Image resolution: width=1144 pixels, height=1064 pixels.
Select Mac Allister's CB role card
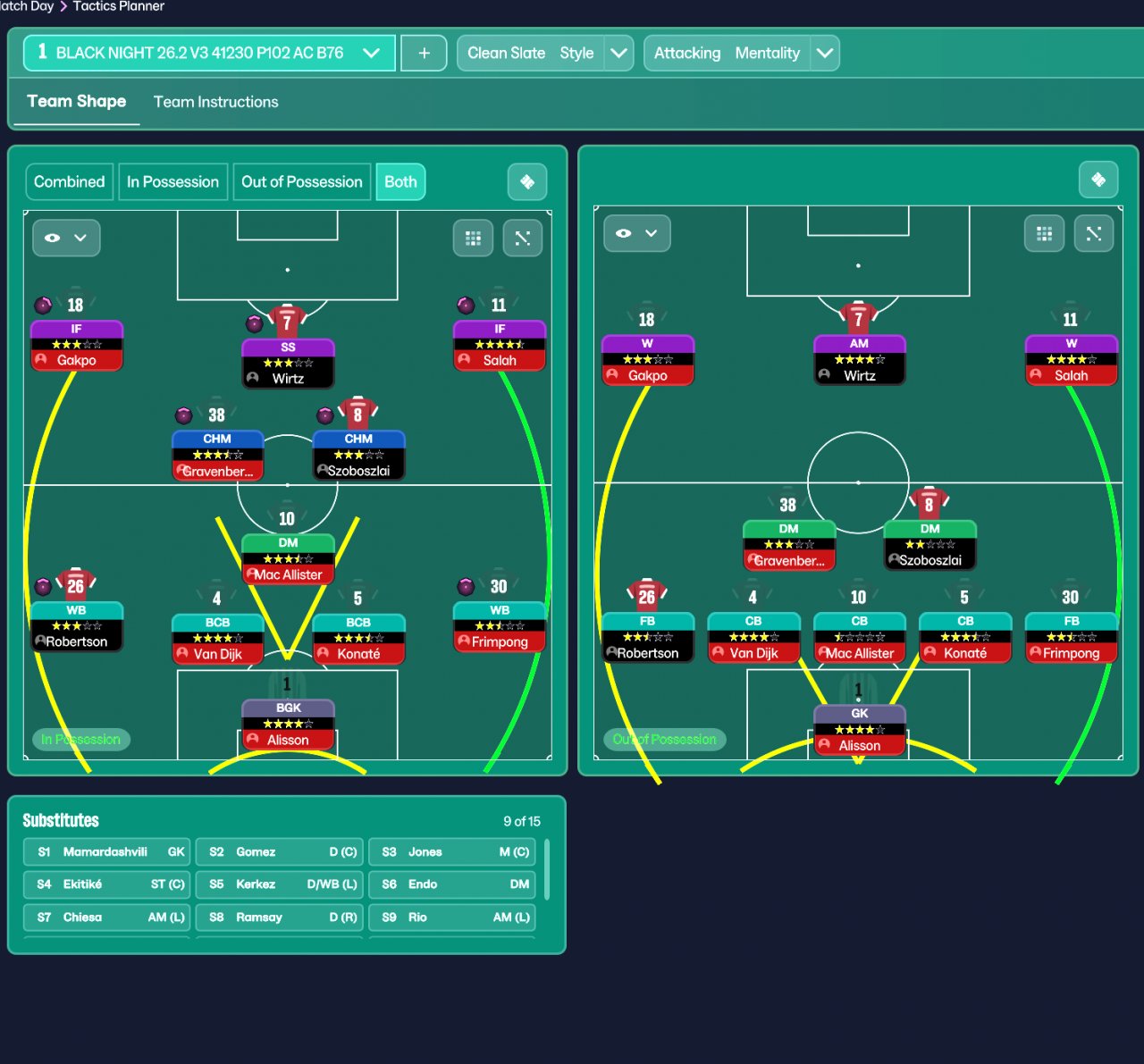[859, 637]
